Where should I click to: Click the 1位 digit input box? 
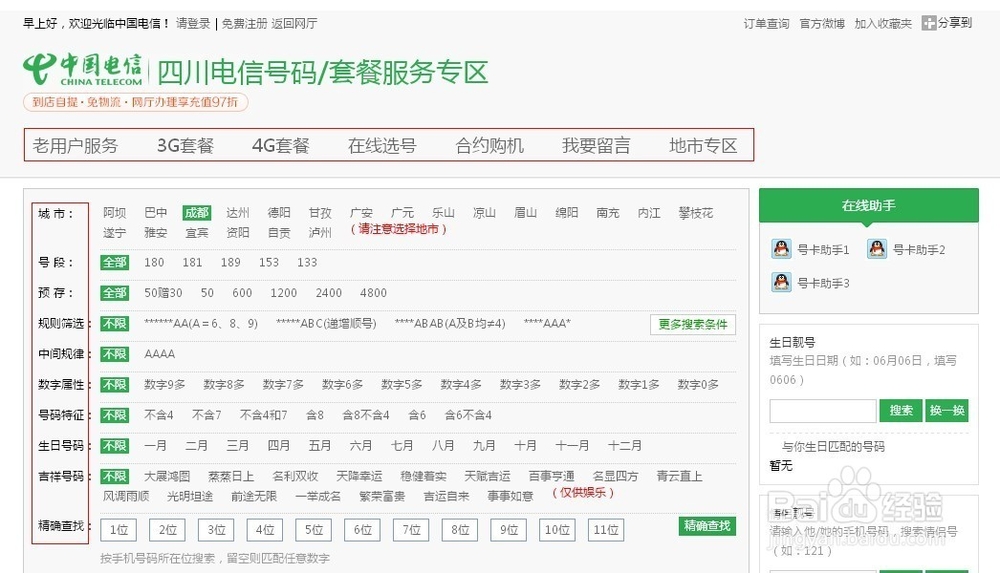coord(119,530)
